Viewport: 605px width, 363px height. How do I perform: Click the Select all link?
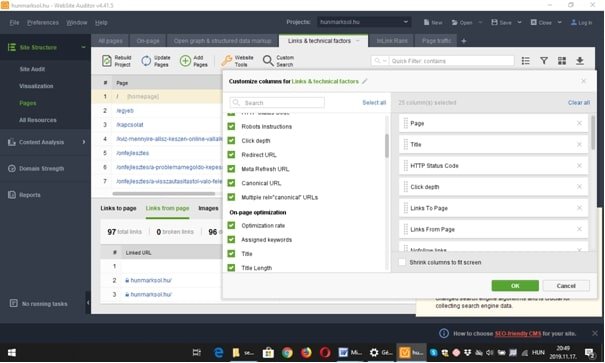[x=374, y=103]
